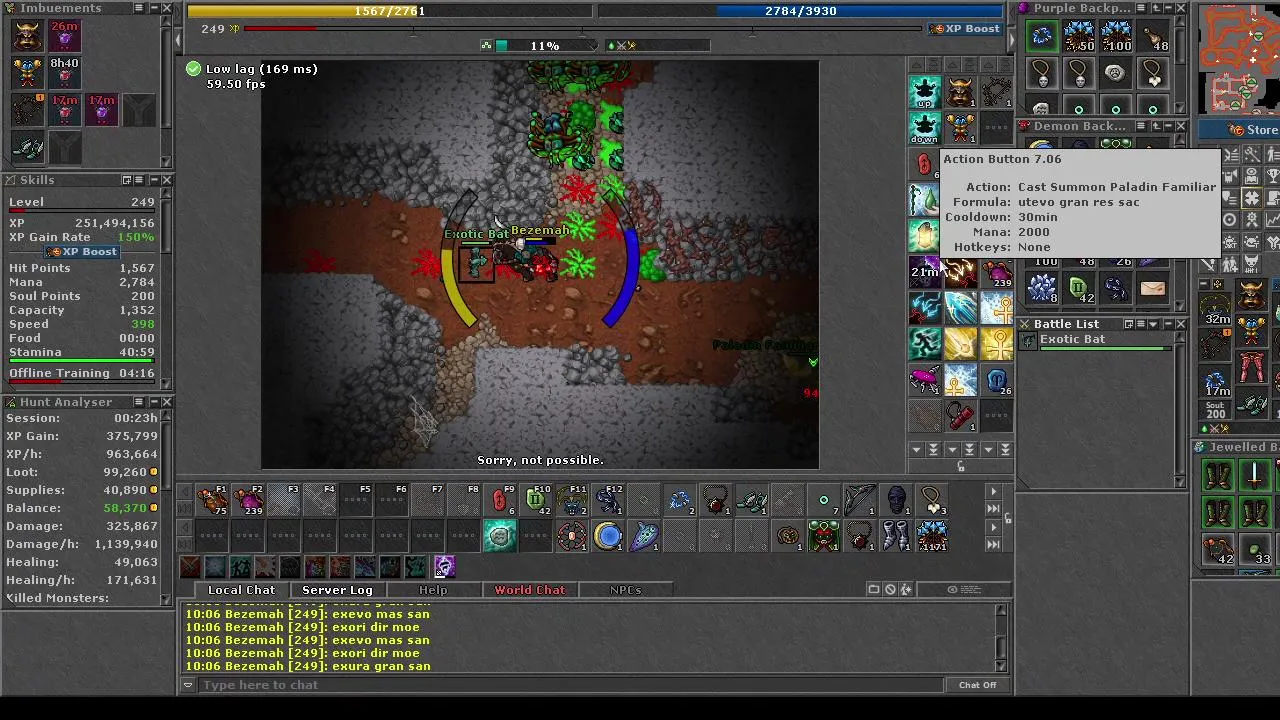Activate the F12 action bar slot
Screen dimensions: 1280x720
click(x=608, y=500)
